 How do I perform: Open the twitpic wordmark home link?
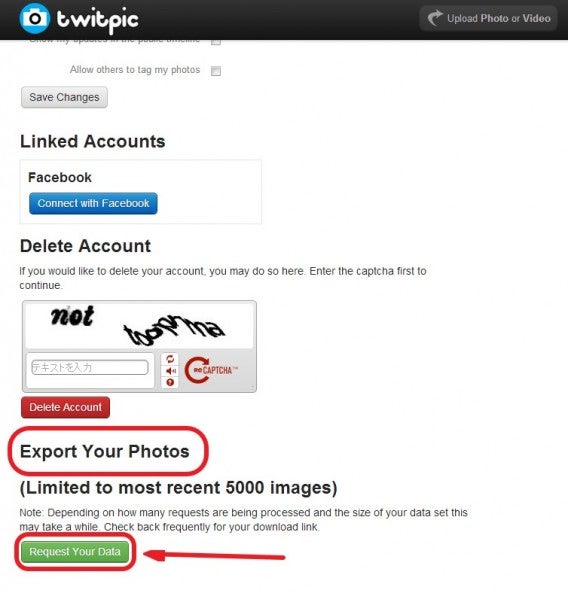click(x=98, y=21)
